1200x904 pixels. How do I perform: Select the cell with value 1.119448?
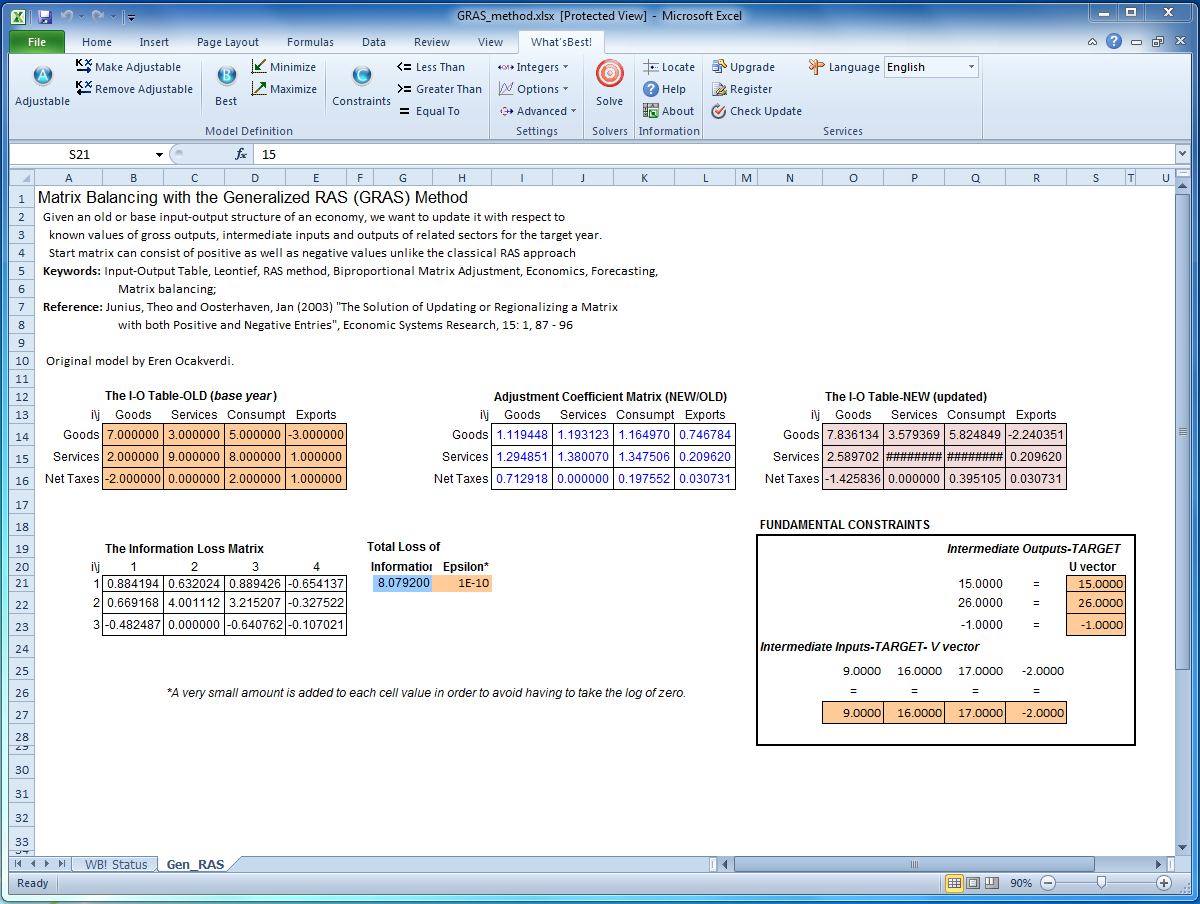(x=522, y=435)
